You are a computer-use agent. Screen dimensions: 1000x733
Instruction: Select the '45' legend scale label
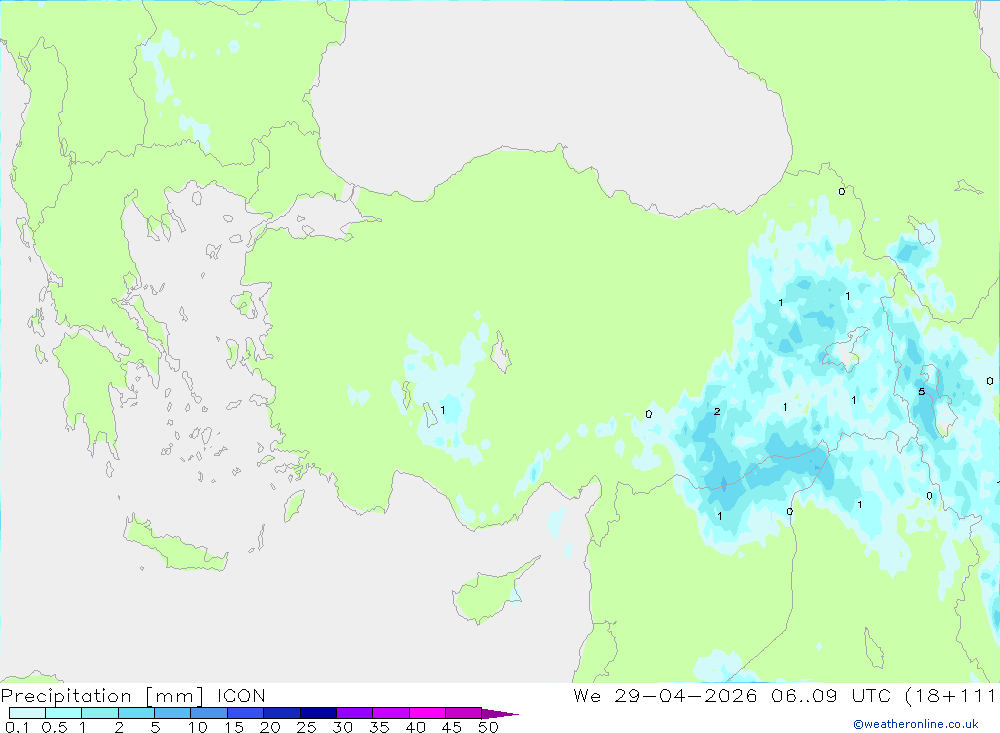point(452,727)
